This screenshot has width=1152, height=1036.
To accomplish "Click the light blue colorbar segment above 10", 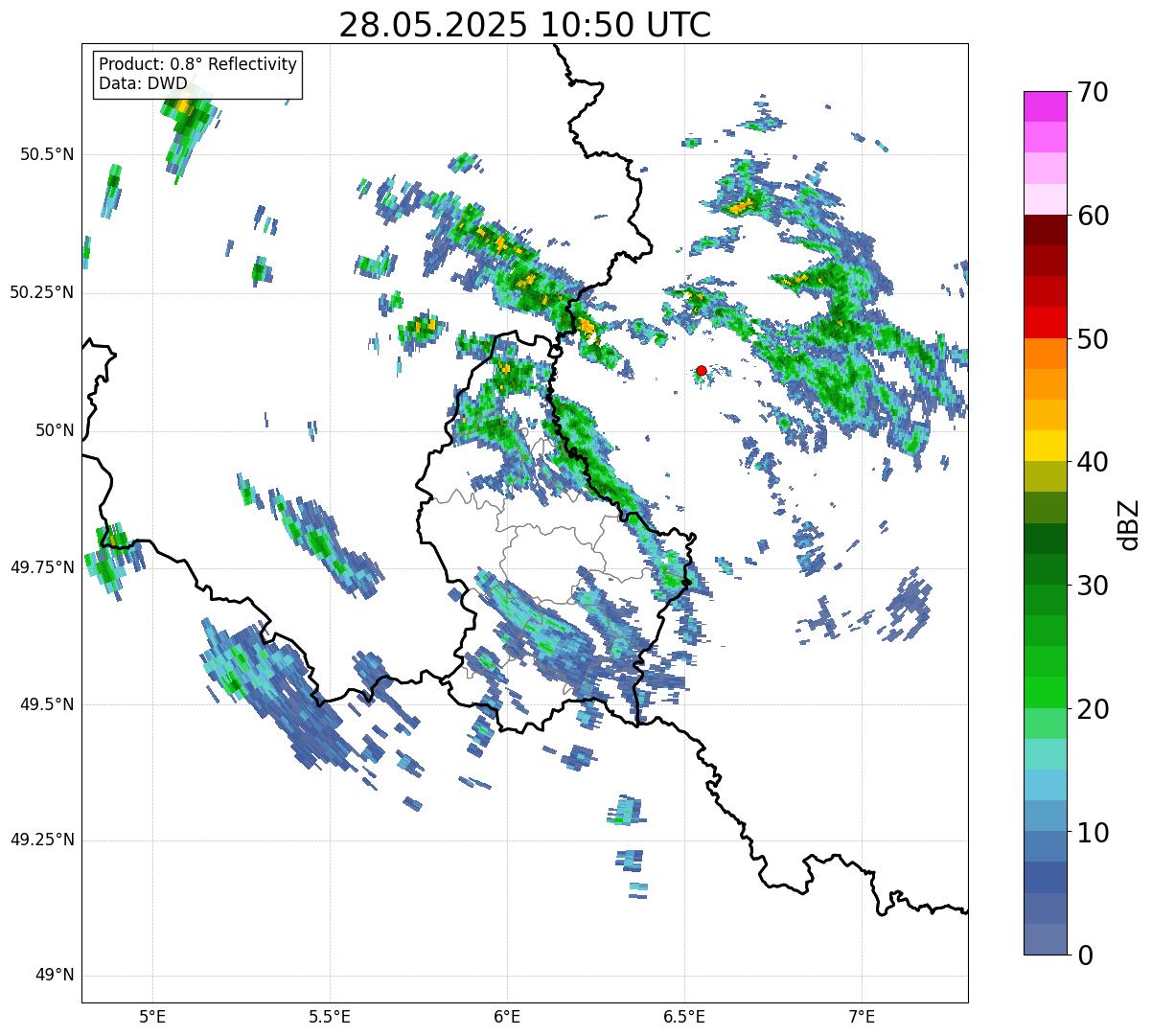I will point(1045,816).
